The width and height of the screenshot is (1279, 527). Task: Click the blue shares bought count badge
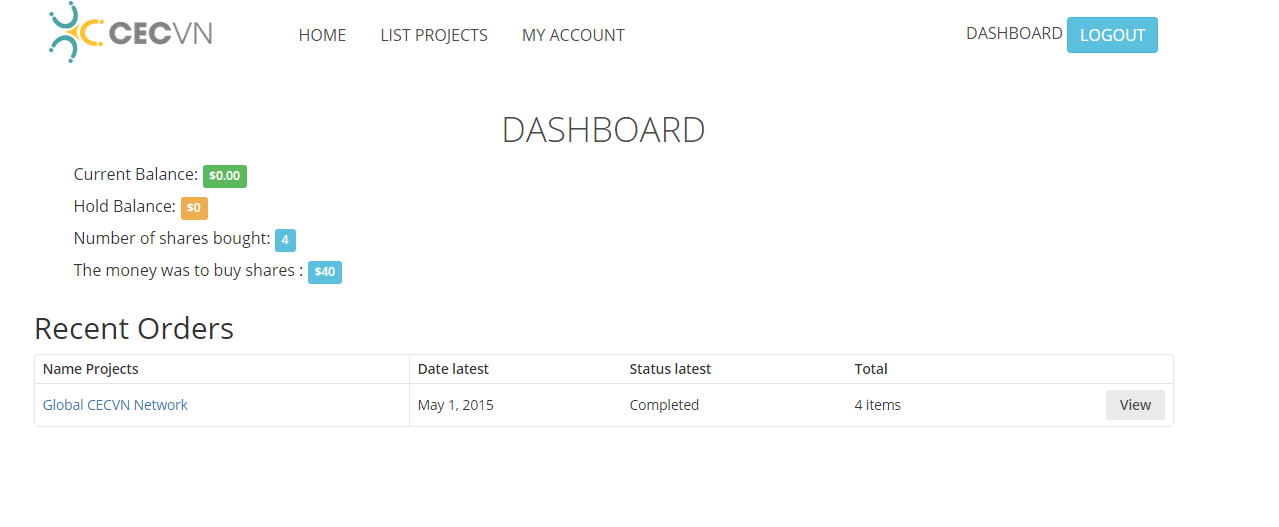285,240
